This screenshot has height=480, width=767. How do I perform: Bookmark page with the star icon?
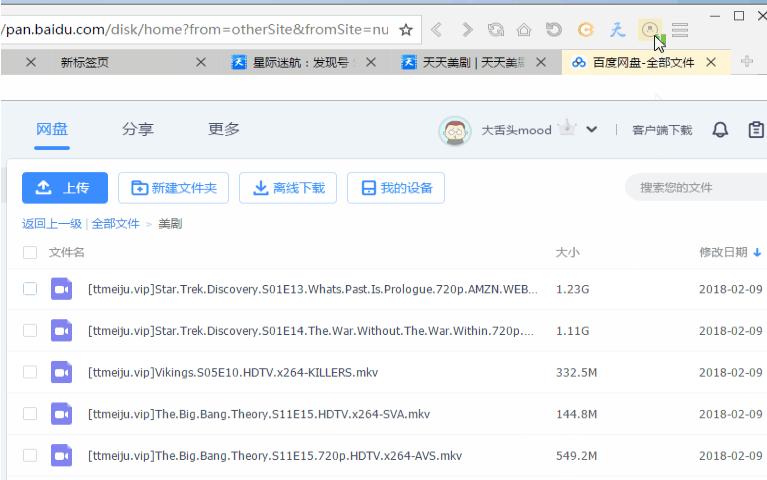coord(406,30)
